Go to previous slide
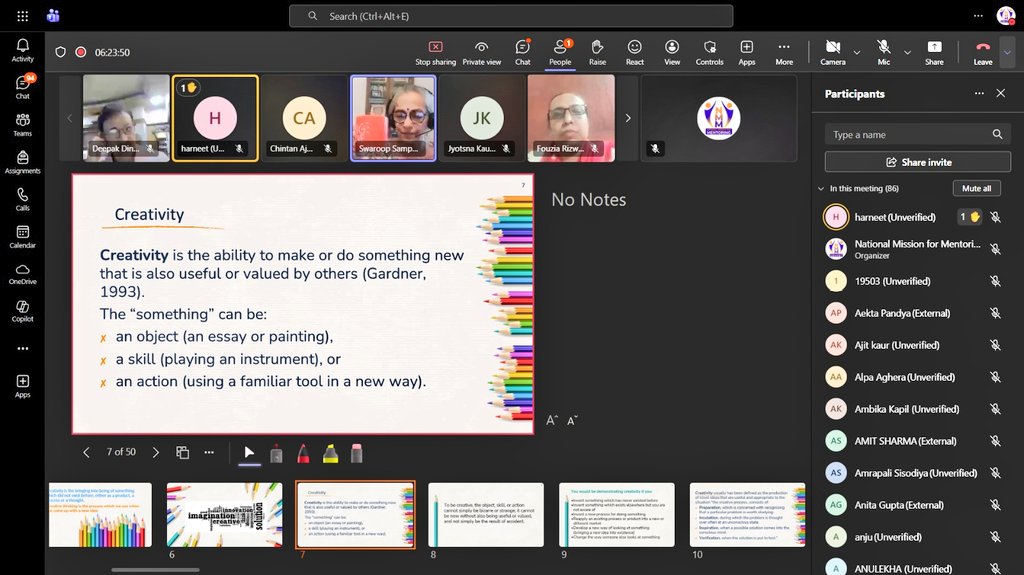 click(86, 452)
